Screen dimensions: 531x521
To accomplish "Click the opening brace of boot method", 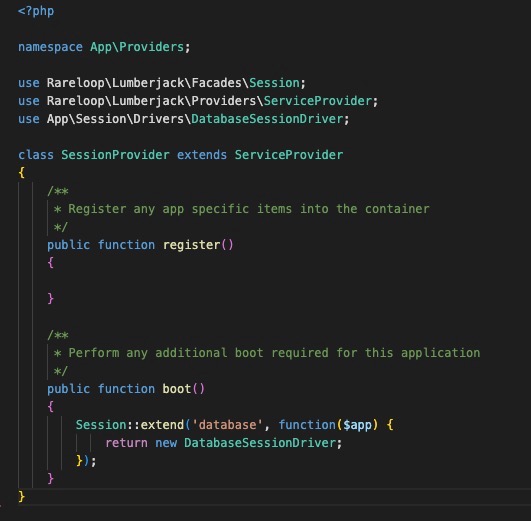I will pos(50,407).
